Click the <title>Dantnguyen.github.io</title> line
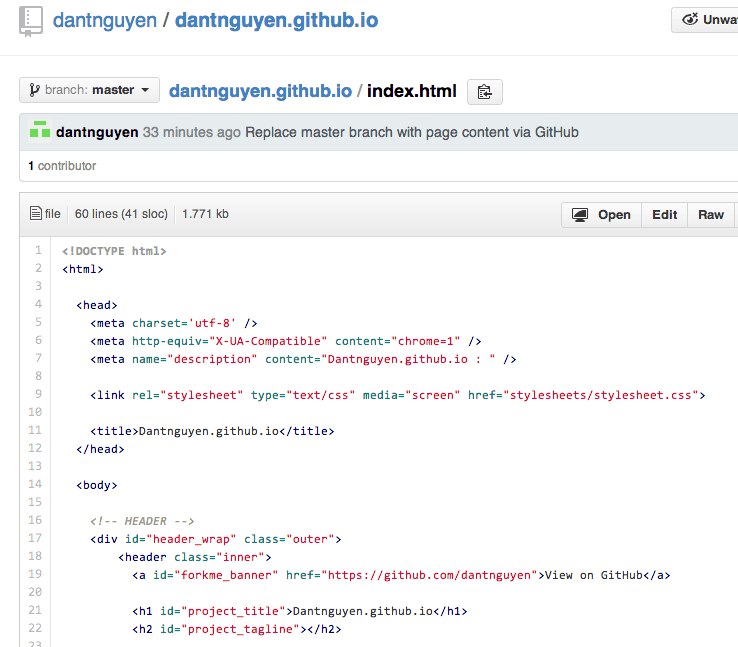 click(212, 431)
